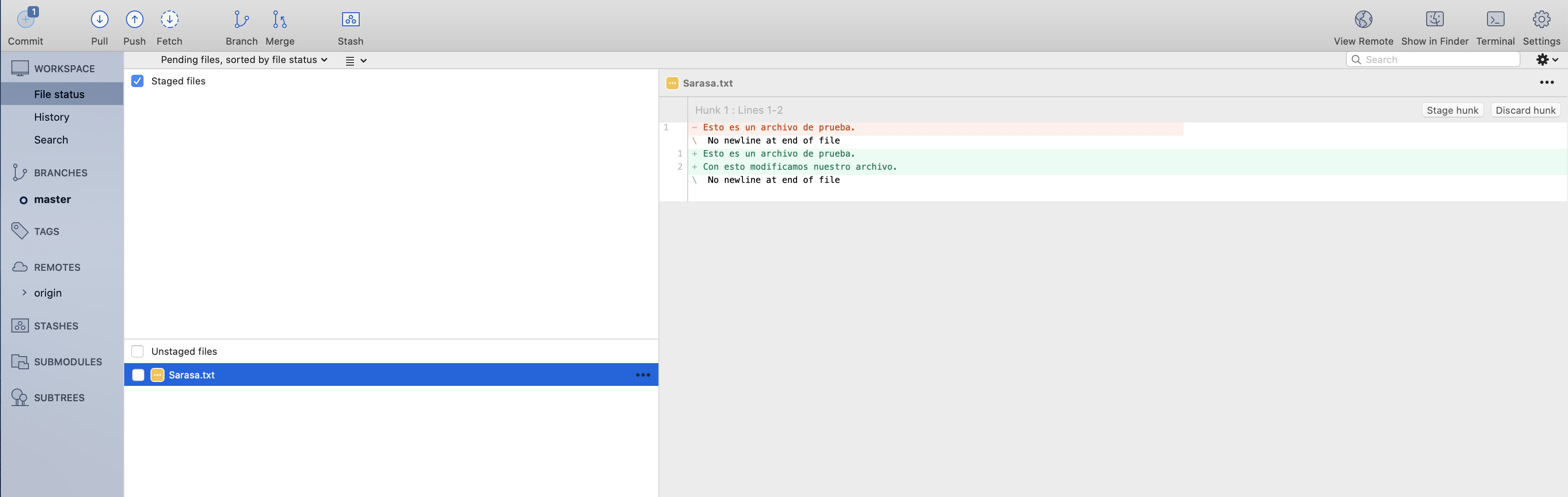Uncheck the Staged files checkbox
The image size is (1568, 497).
(137, 81)
